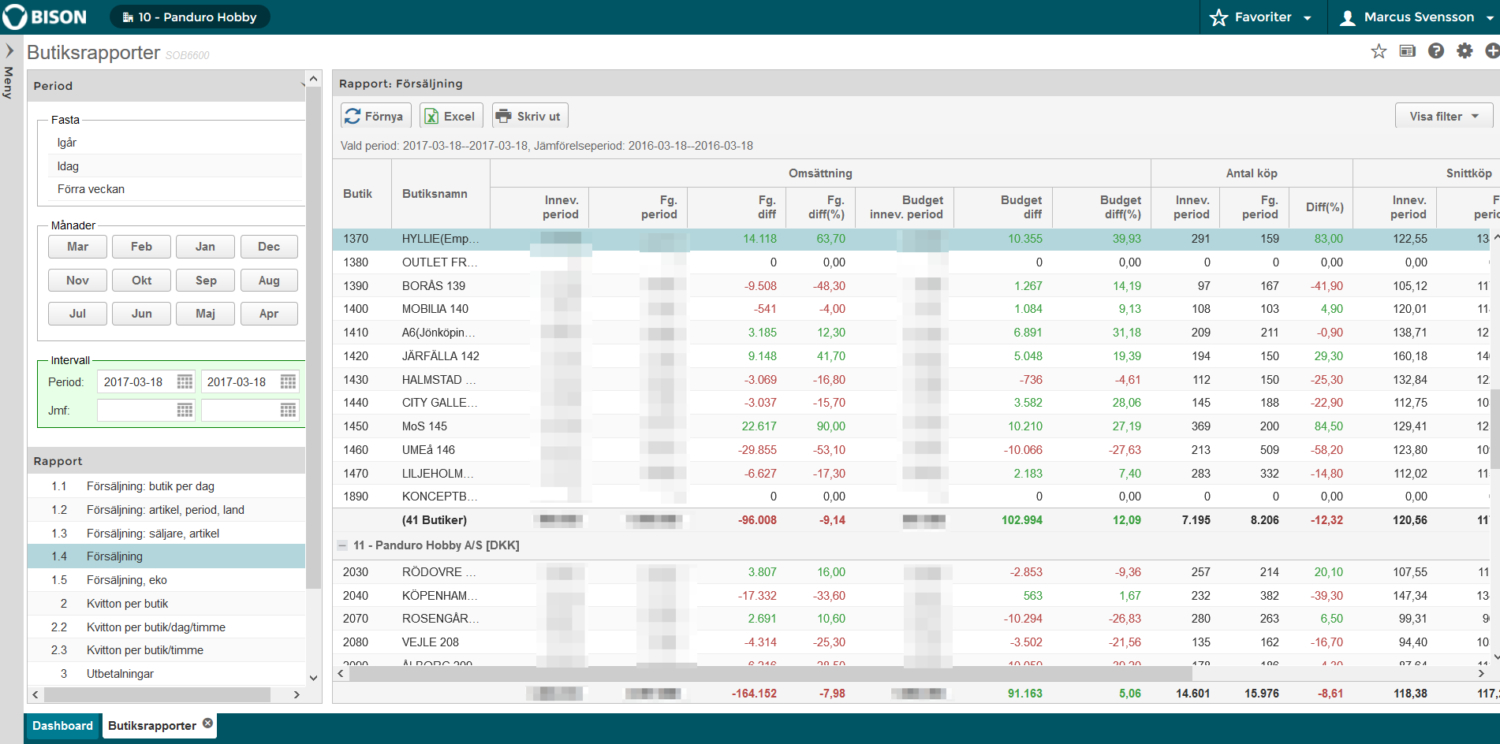Open the Marcus Svensson user menu
The image size is (1500, 744).
tap(1417, 17)
